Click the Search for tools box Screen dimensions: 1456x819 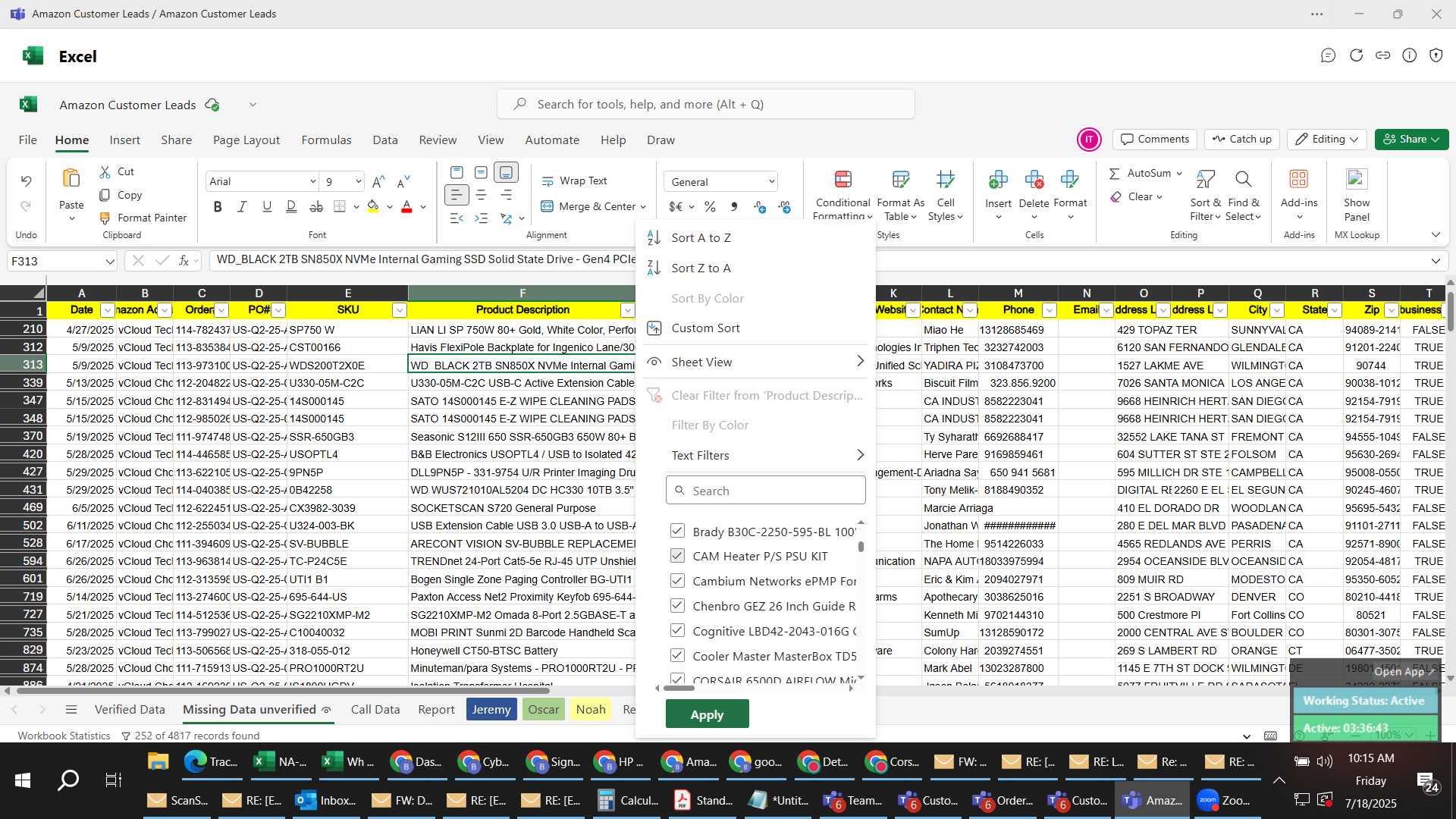pos(705,105)
